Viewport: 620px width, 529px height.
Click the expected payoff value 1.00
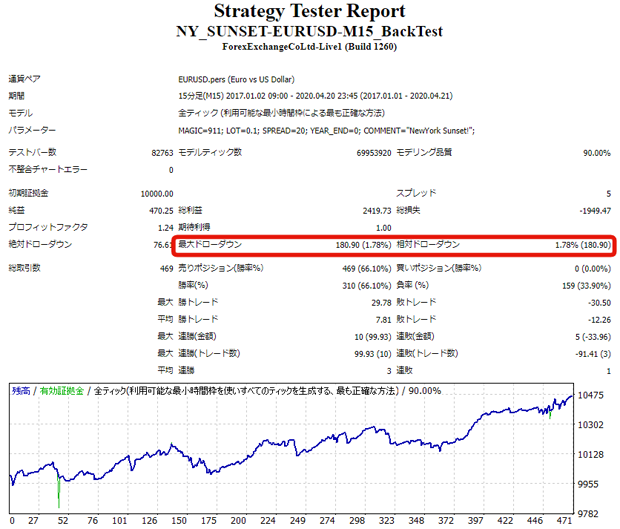coord(384,228)
